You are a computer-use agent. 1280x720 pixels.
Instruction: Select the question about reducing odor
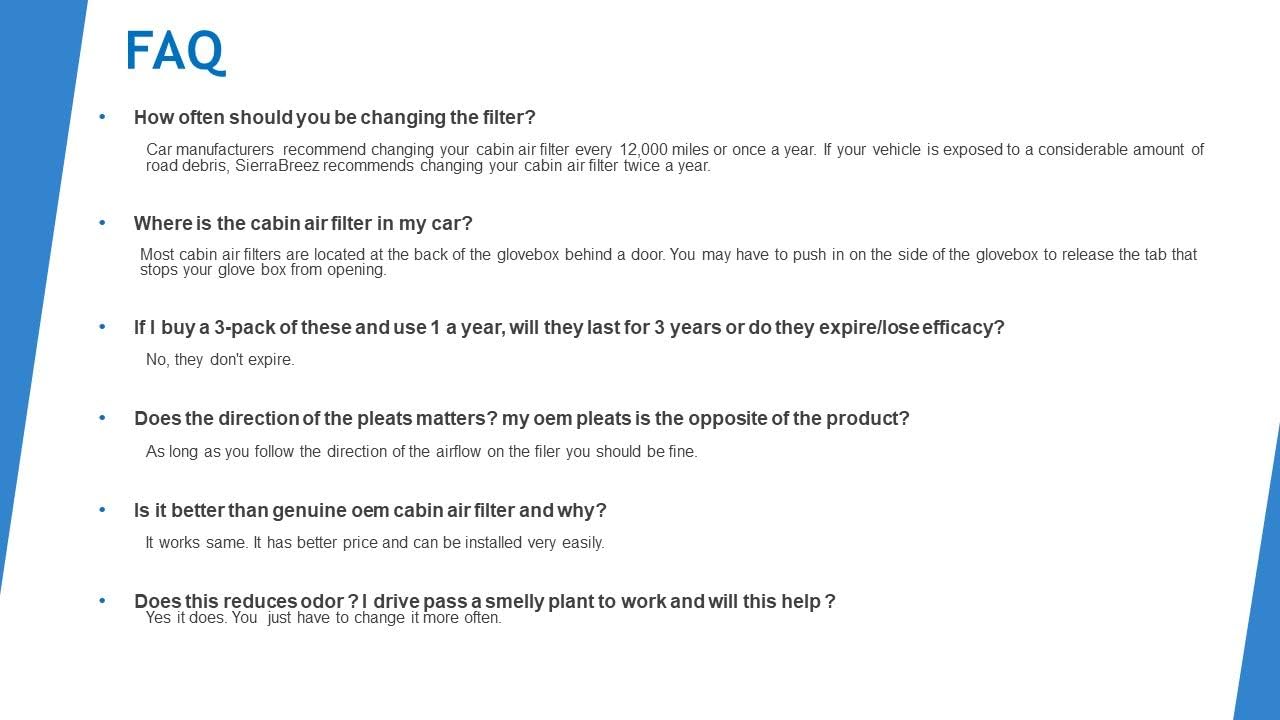coord(485,602)
